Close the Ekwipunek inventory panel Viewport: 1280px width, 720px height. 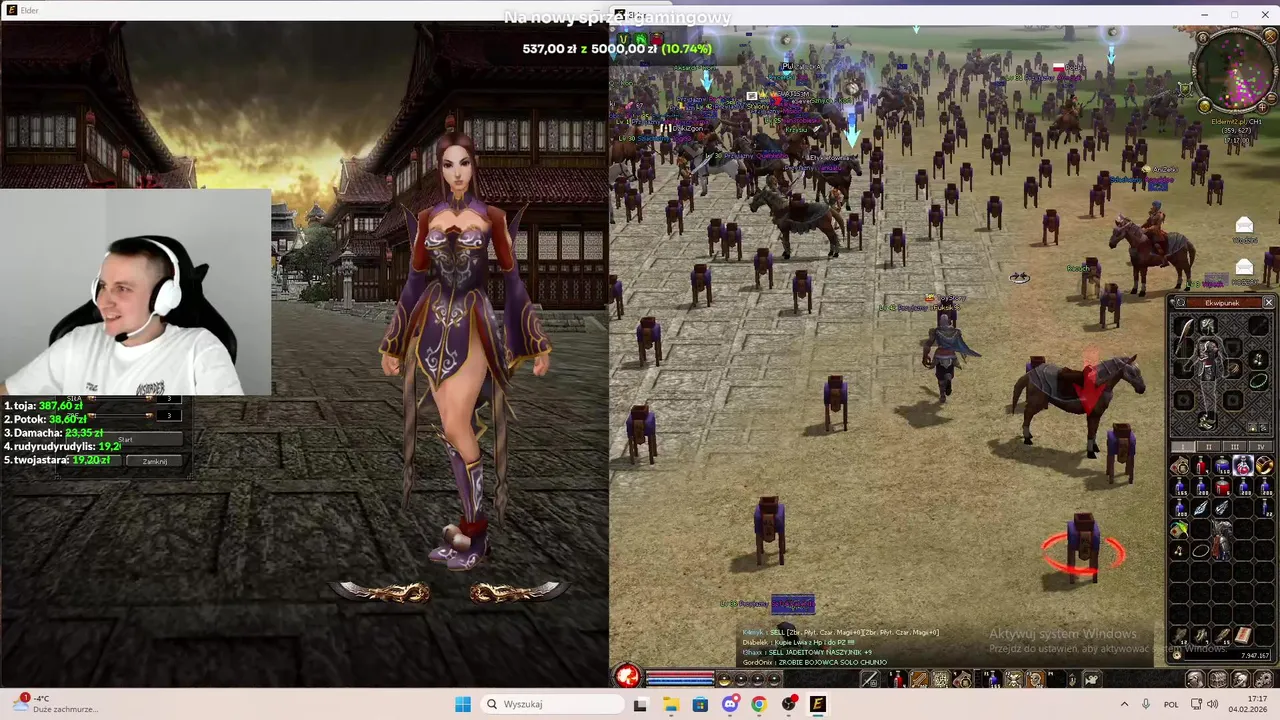[1268, 302]
